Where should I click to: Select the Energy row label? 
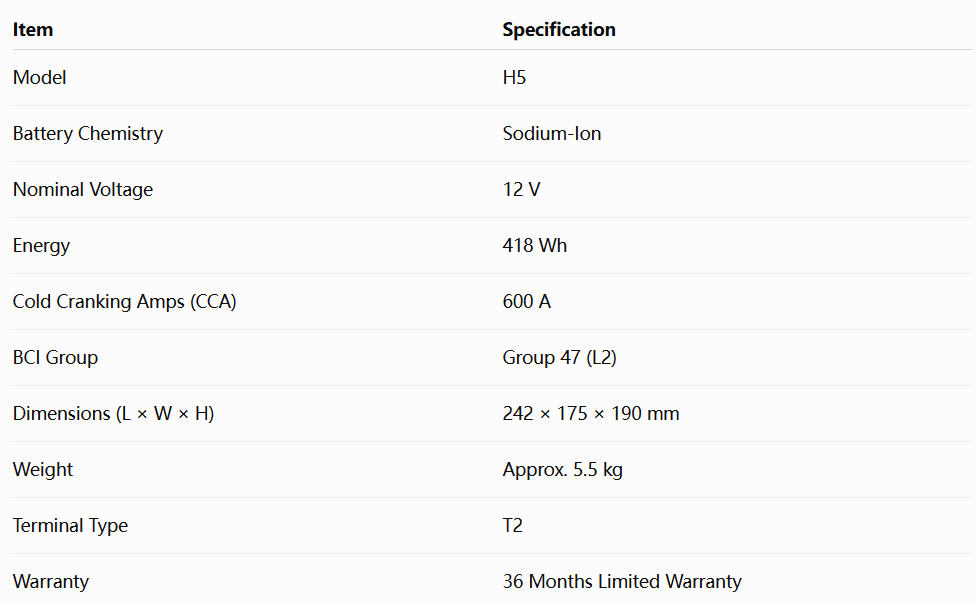(41, 245)
